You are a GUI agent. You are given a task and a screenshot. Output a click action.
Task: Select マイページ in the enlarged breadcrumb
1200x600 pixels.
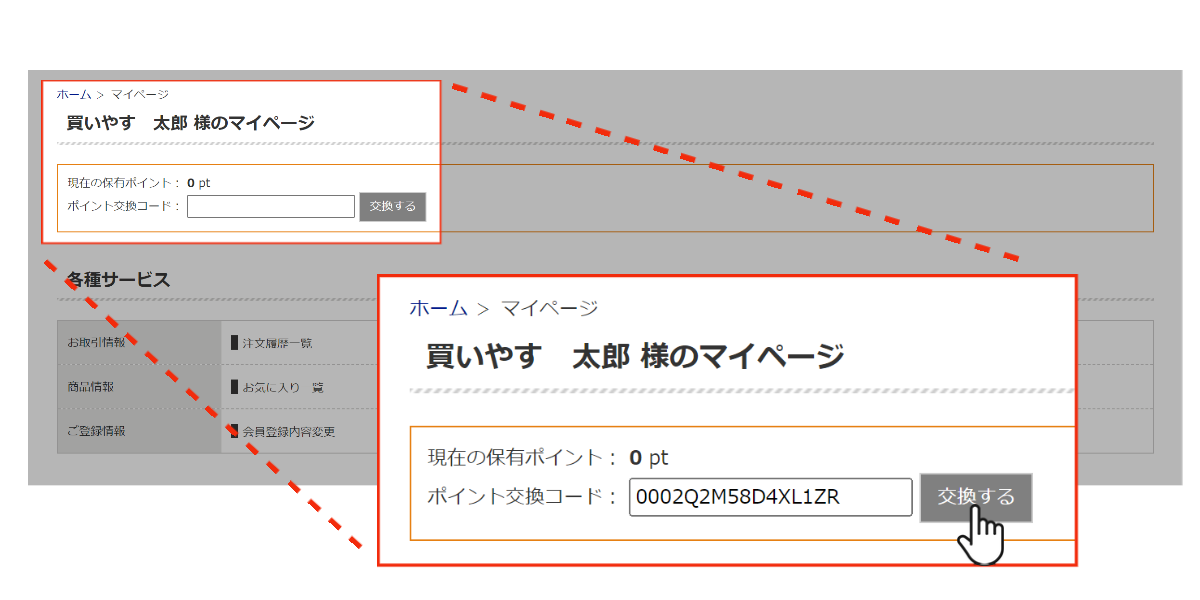pos(549,308)
